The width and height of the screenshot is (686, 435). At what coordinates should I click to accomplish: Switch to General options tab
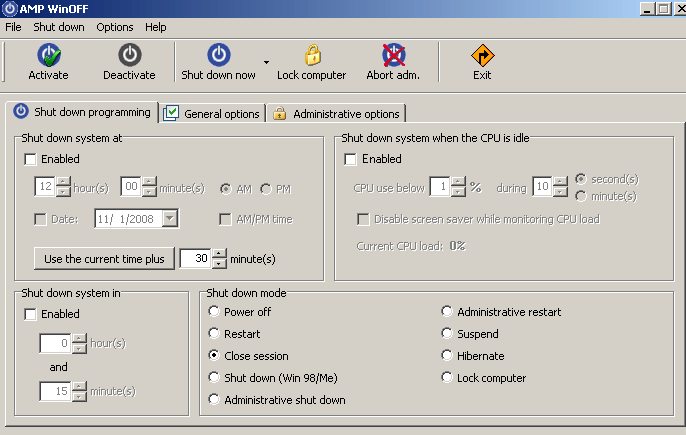(212, 114)
